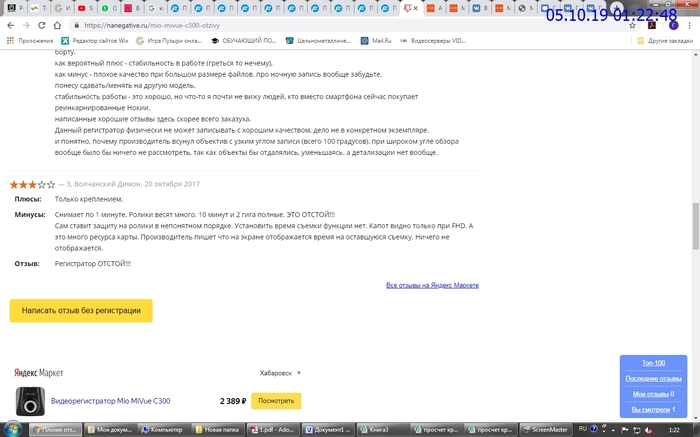Open the Топ-100 link

653,363
